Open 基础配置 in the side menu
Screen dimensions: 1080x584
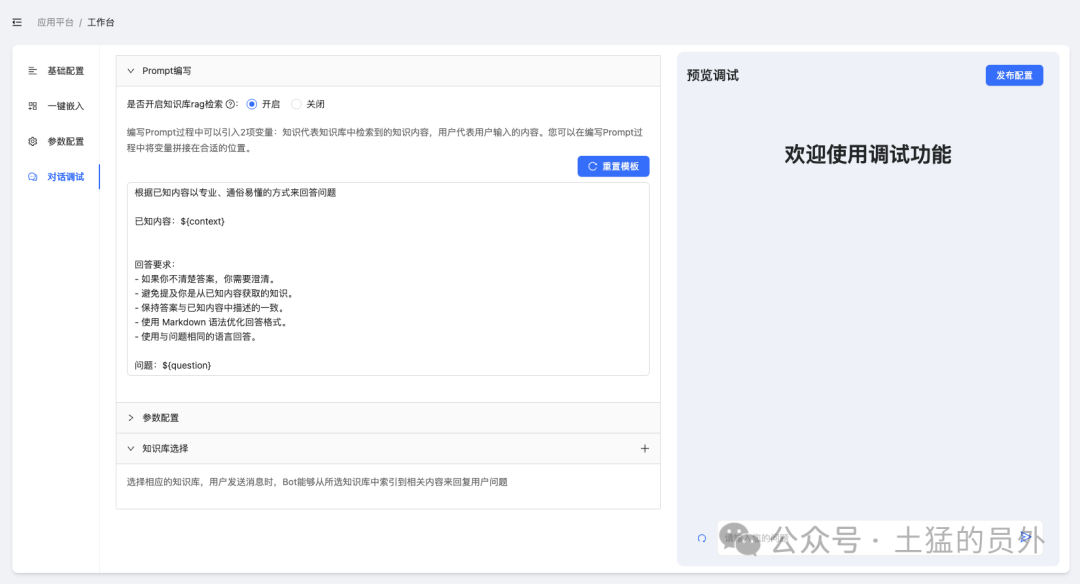coord(65,71)
